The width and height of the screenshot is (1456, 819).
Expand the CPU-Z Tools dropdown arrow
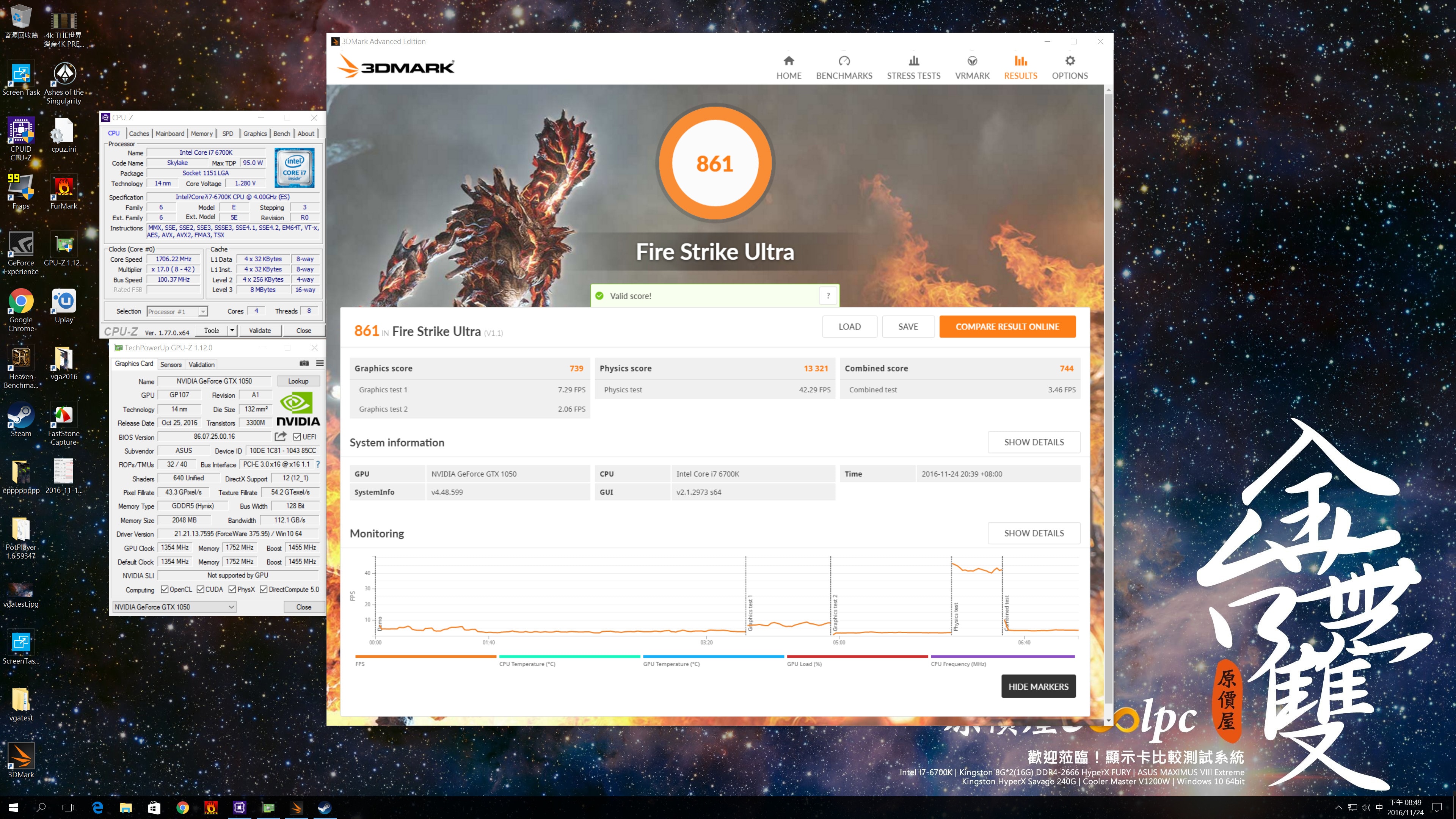[232, 330]
